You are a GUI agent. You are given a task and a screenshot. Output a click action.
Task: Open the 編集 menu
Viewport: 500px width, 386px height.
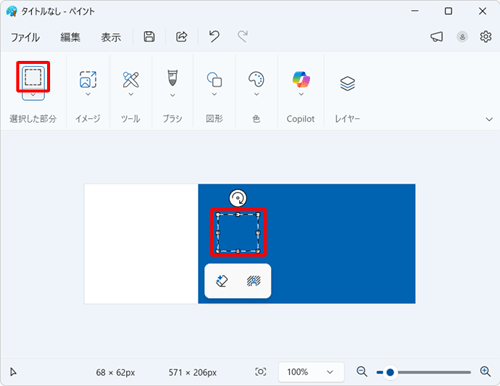[70, 37]
